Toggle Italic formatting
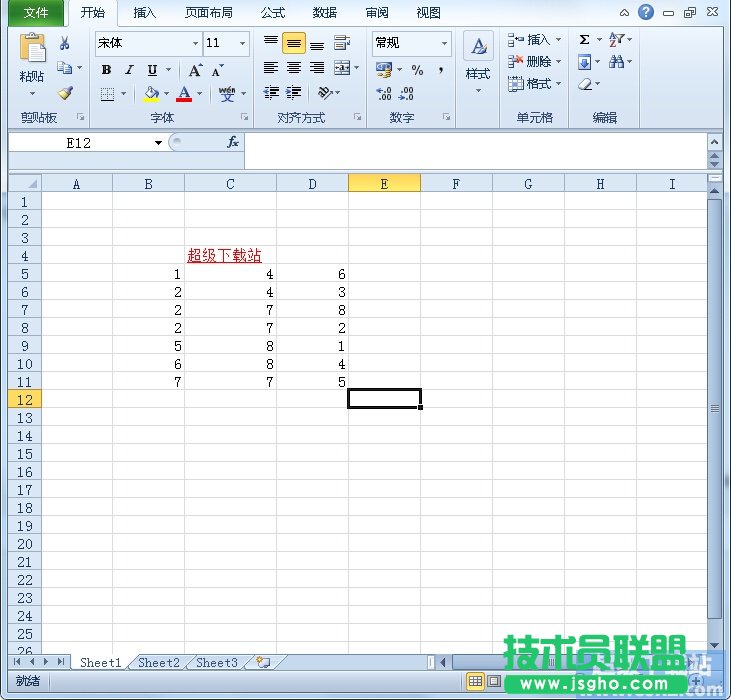Viewport: 731px width, 700px height. click(x=129, y=70)
